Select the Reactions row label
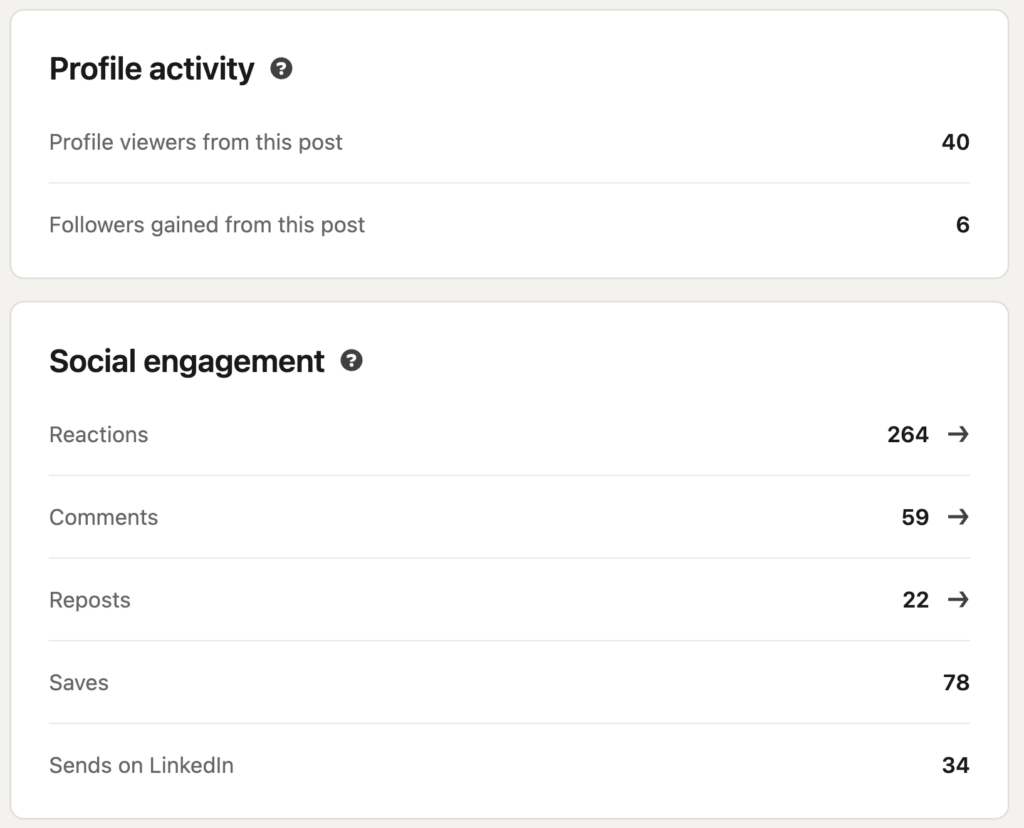This screenshot has width=1024, height=828. click(98, 435)
